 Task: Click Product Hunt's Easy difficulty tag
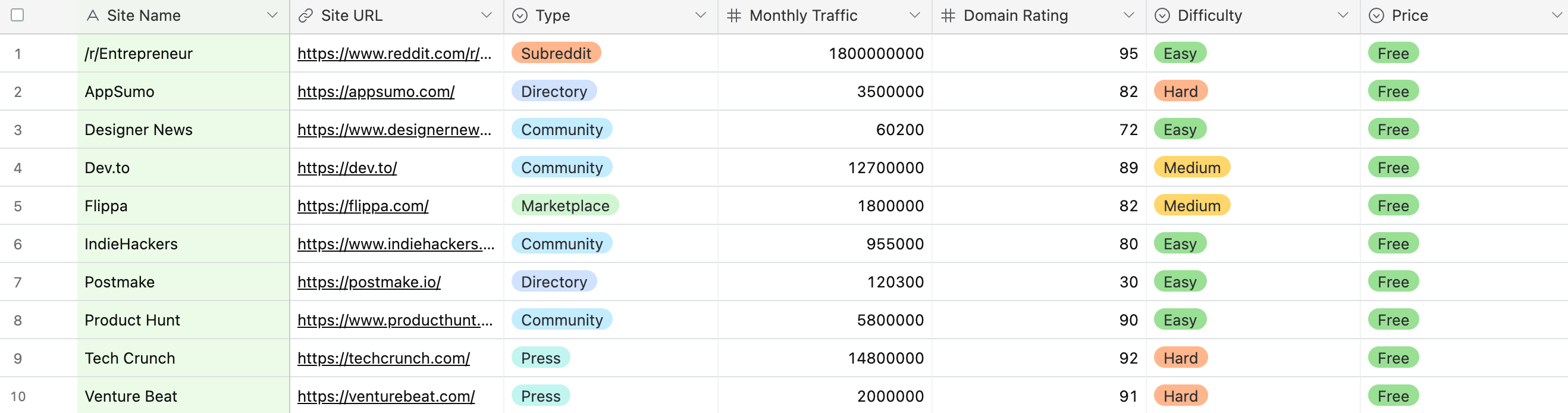[x=1180, y=320]
